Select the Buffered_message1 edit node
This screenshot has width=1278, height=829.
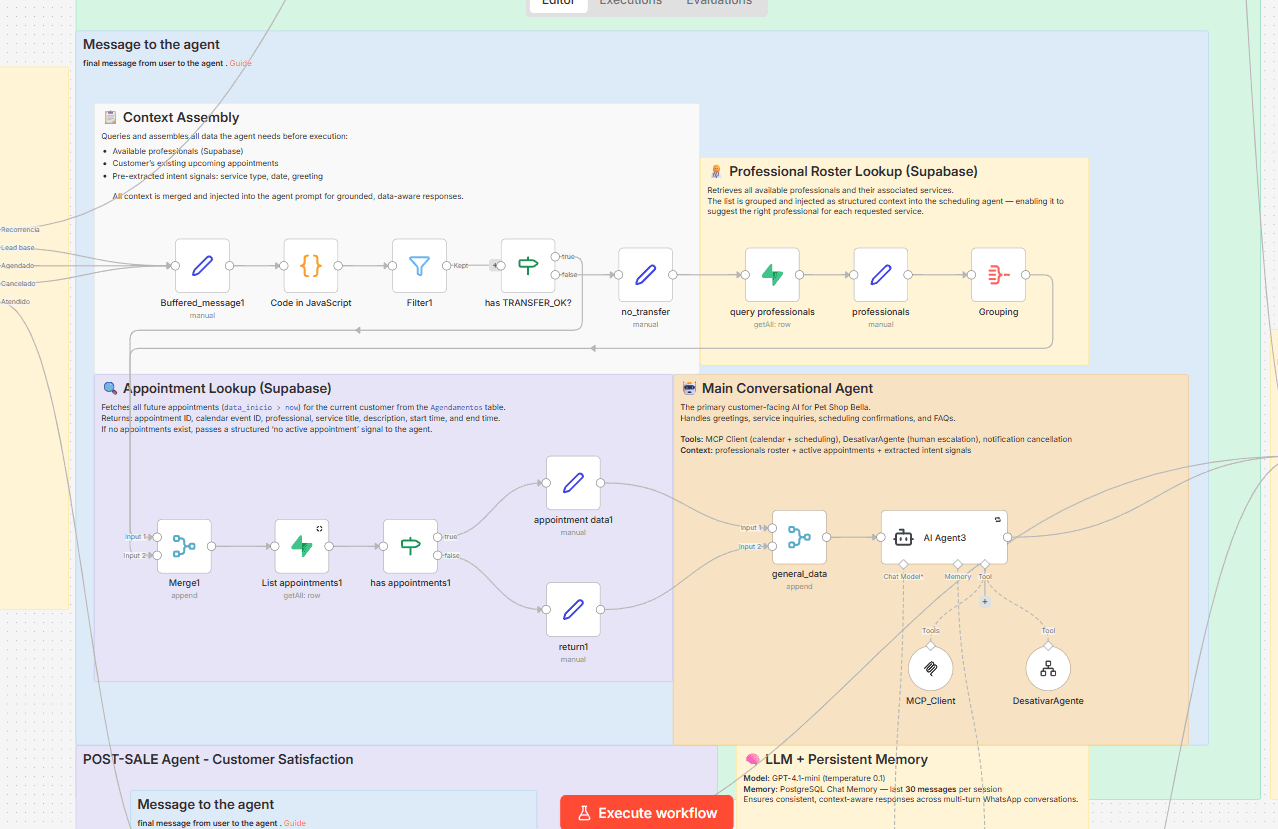tap(202, 266)
